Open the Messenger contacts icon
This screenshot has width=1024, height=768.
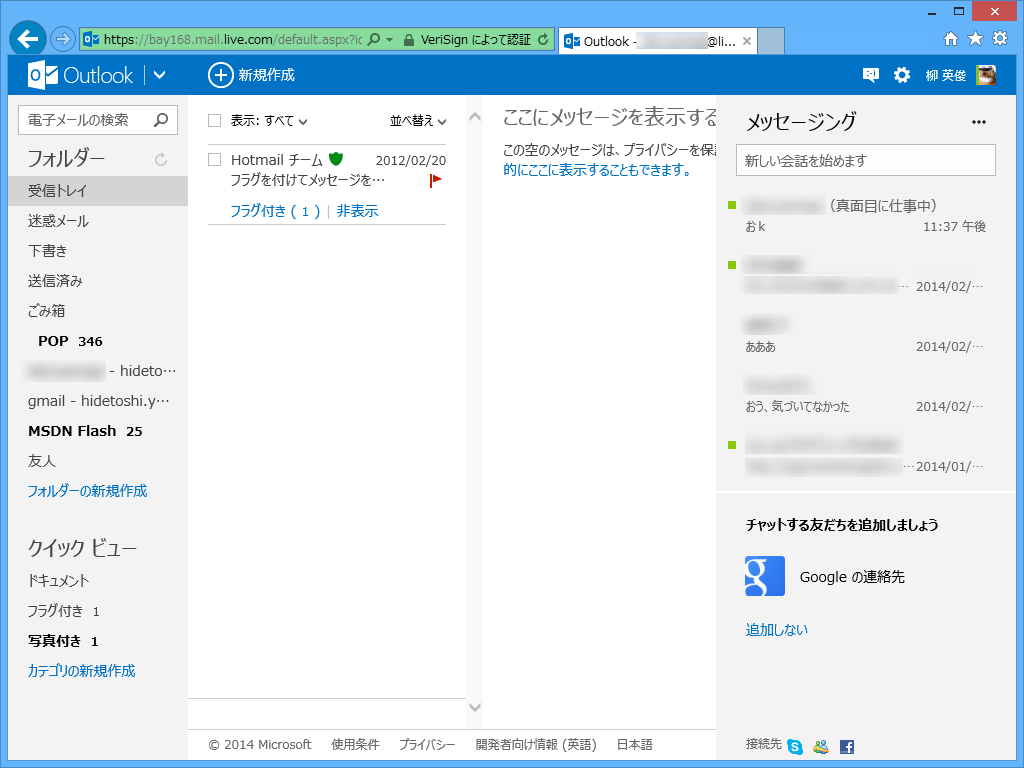pos(820,746)
